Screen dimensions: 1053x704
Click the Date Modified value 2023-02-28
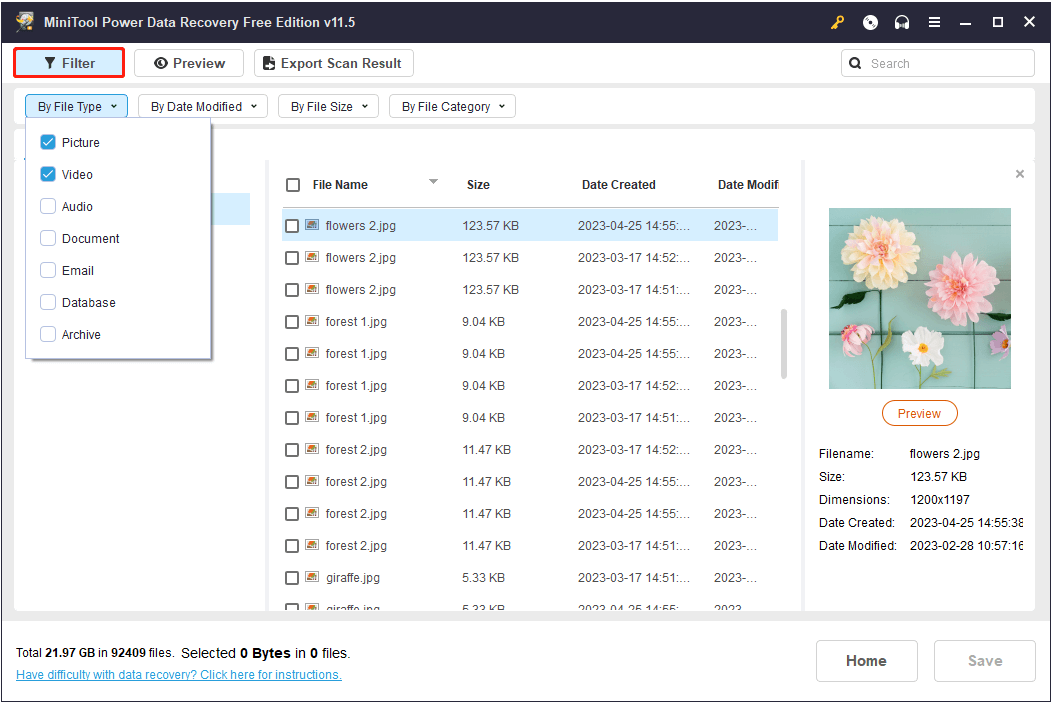click(966, 545)
